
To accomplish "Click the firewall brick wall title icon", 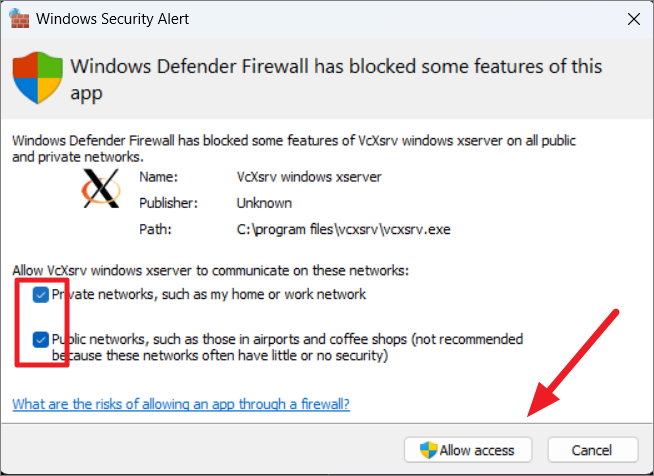I will 19,18.
